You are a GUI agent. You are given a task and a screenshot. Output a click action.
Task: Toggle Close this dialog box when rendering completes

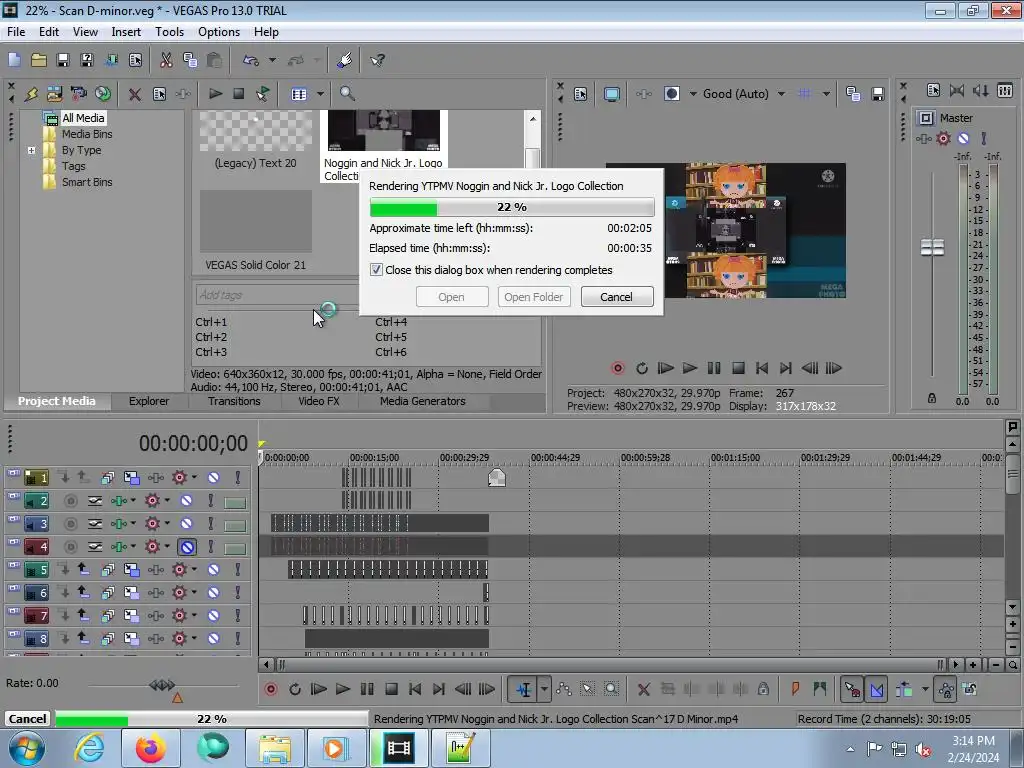click(376, 270)
